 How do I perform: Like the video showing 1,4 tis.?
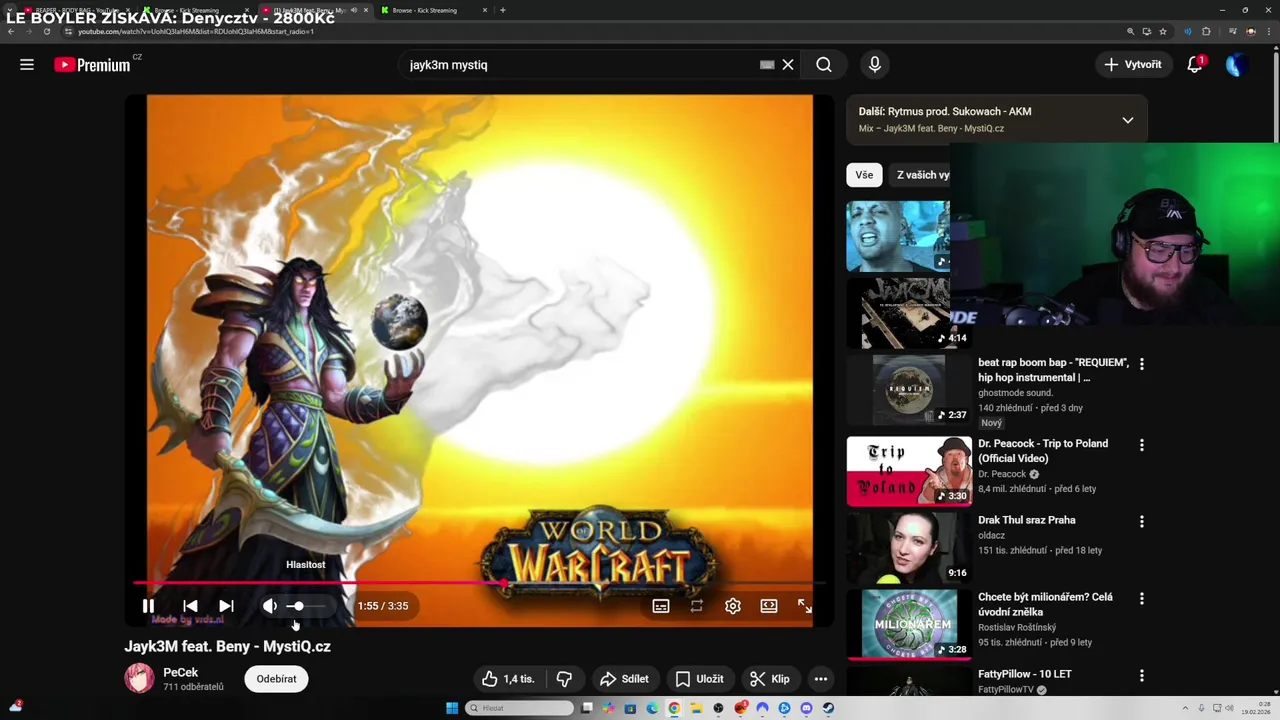pos(509,679)
